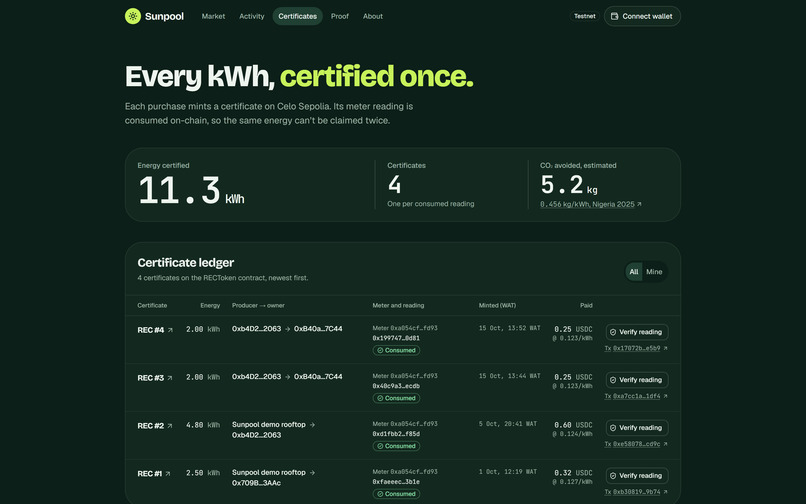Click mint date 15 Oct, 13:44 WAT
Viewport: 806px width, 504px height.
(x=509, y=376)
